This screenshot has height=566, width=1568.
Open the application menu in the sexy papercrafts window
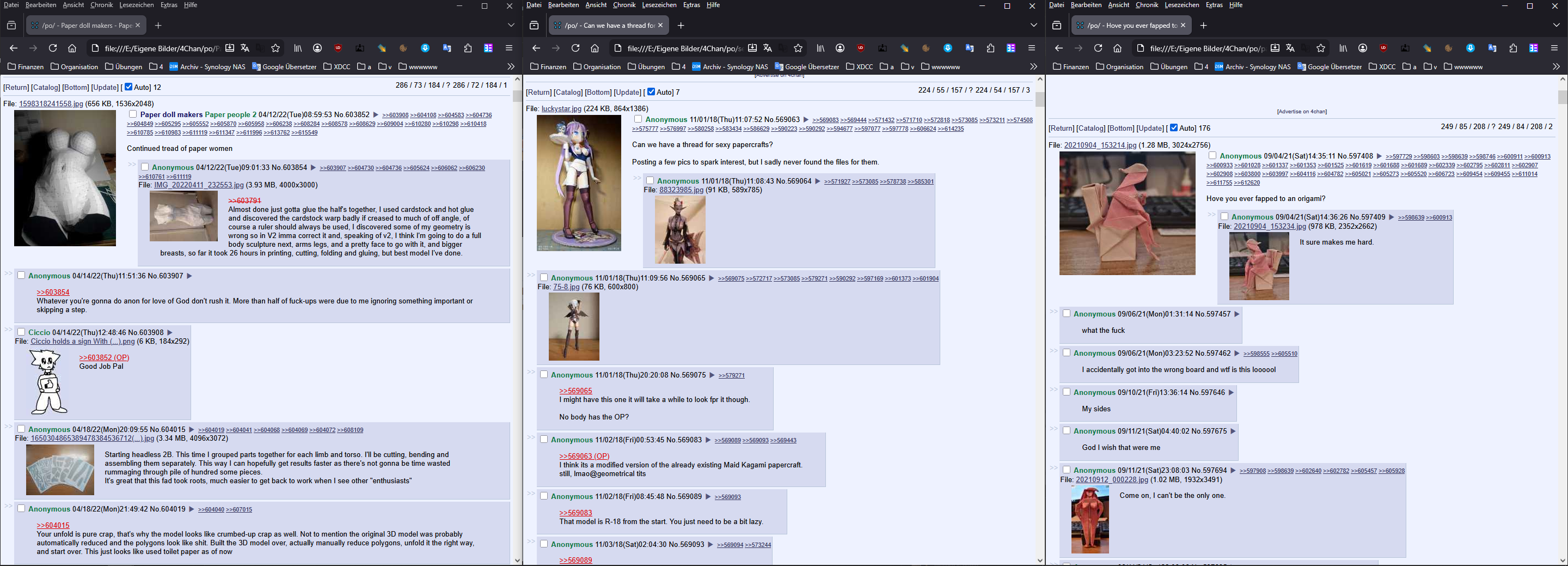pos(1032,48)
